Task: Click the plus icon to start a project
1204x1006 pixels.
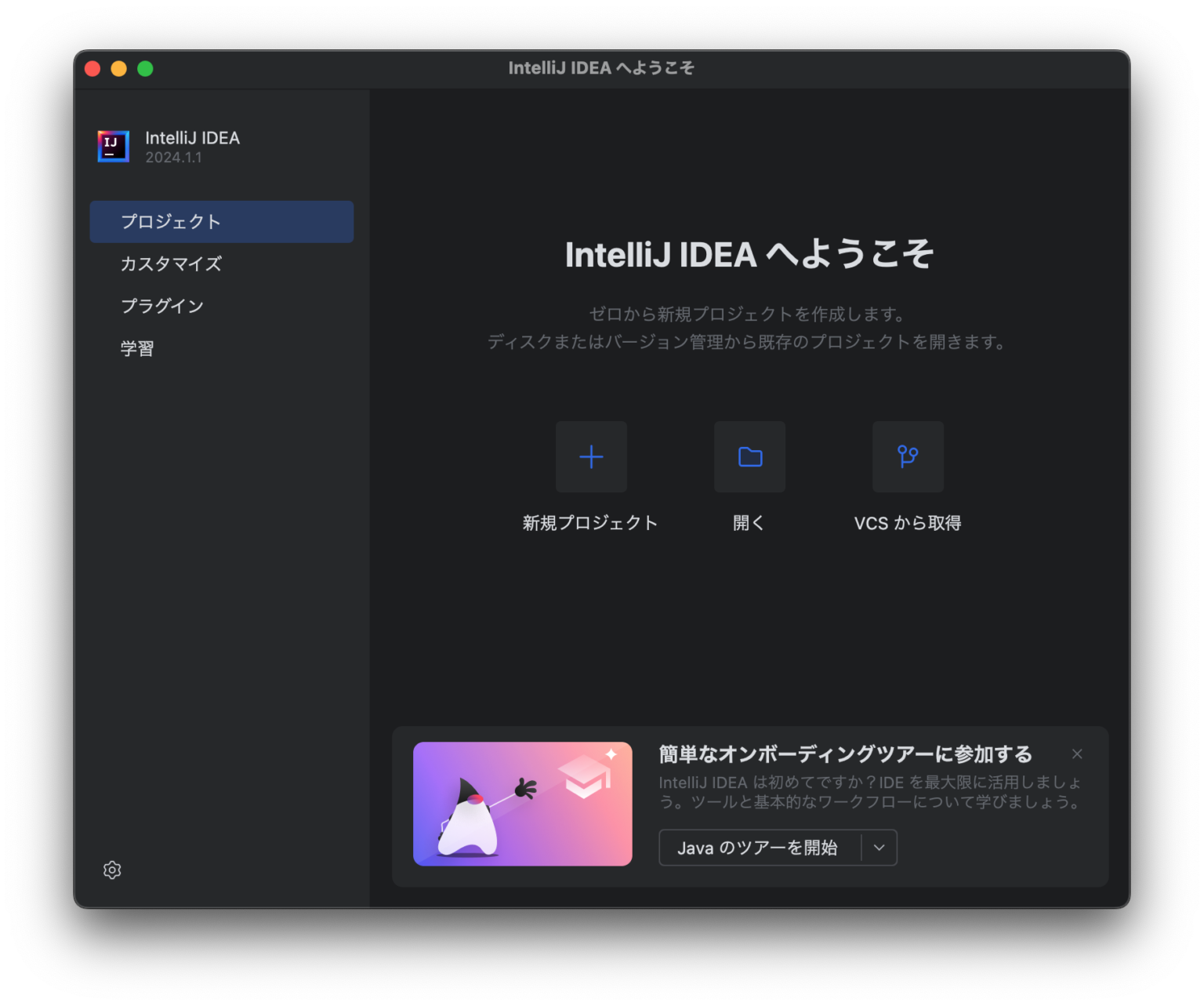Action: pyautogui.click(x=591, y=457)
